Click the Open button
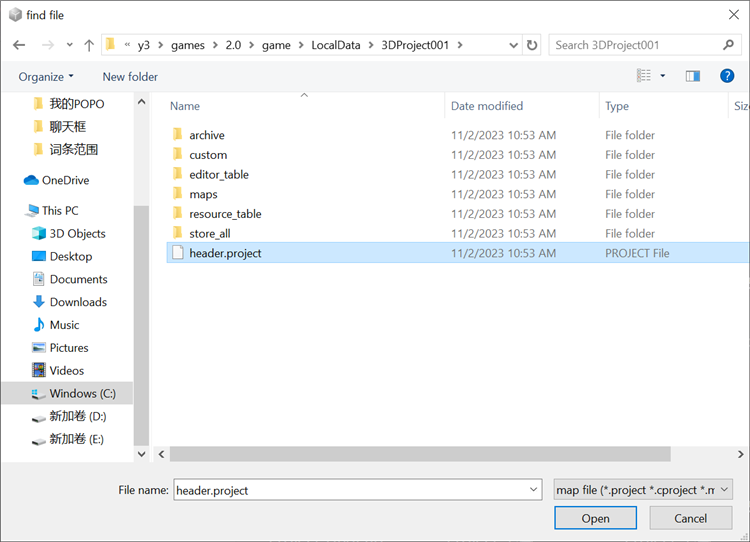The height and width of the screenshot is (542, 750). (x=596, y=518)
